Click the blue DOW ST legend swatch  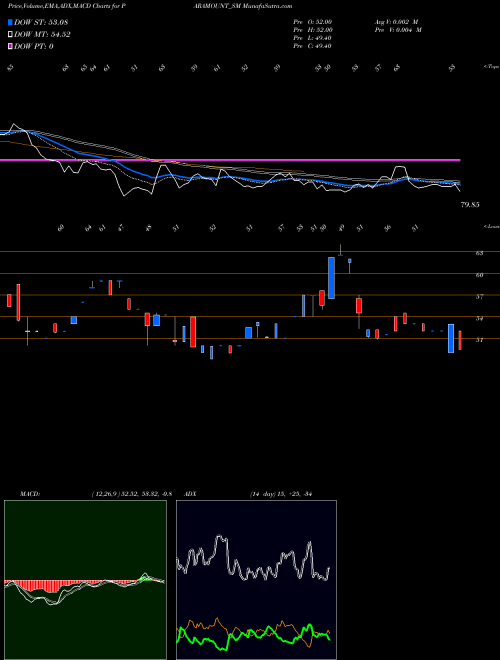point(11,22)
